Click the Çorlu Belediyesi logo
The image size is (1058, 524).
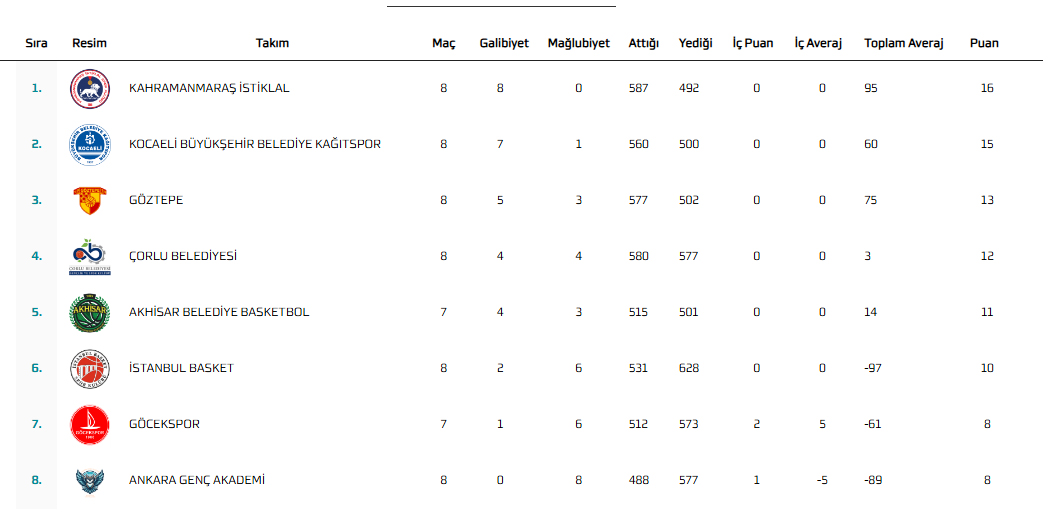[x=90, y=256]
